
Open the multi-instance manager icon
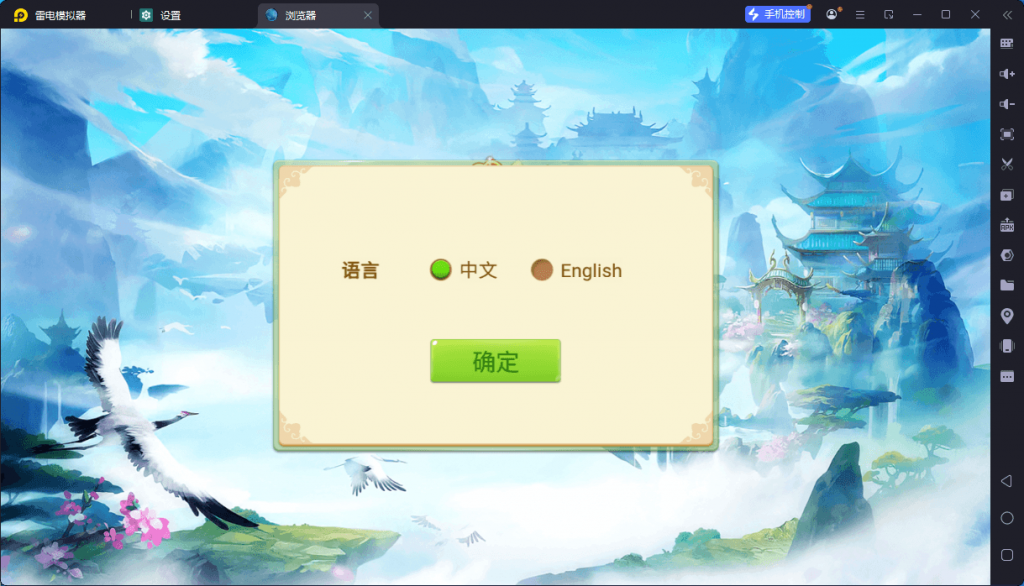point(1007,195)
